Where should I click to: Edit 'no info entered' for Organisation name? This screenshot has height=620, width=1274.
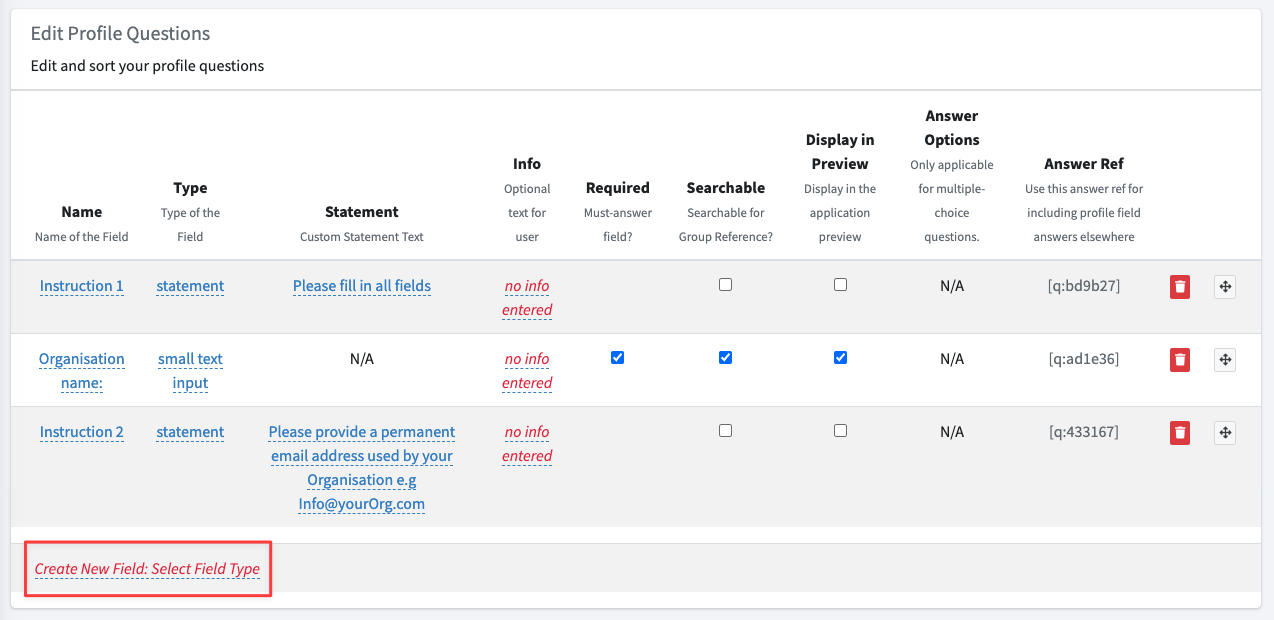click(527, 371)
